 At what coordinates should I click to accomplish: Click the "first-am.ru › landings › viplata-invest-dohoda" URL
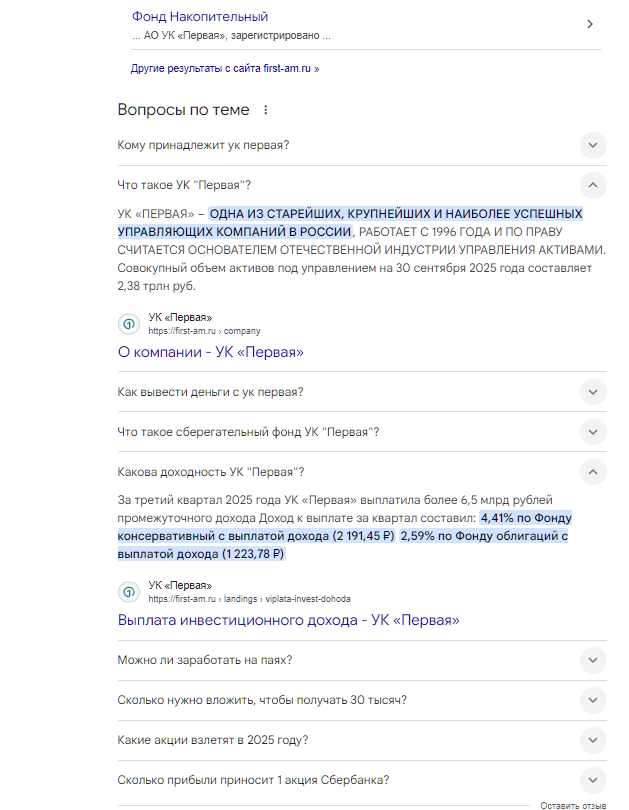click(249, 599)
